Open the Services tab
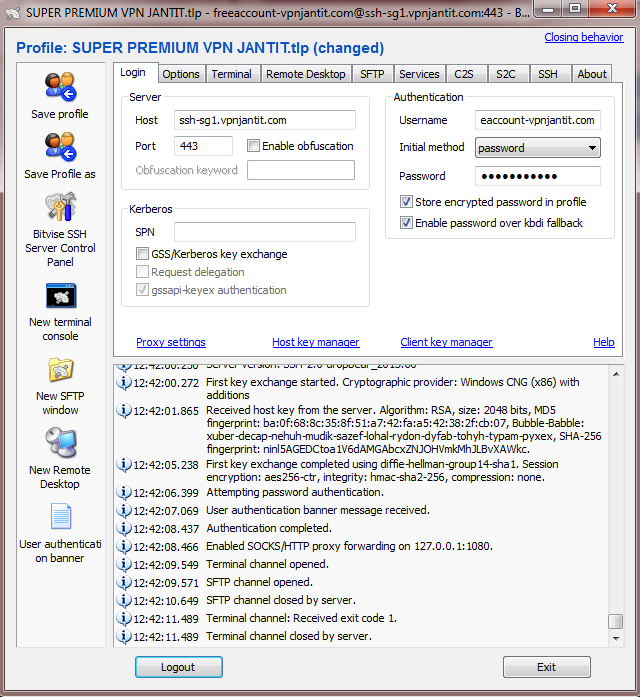The width and height of the screenshot is (640, 697). tap(419, 74)
